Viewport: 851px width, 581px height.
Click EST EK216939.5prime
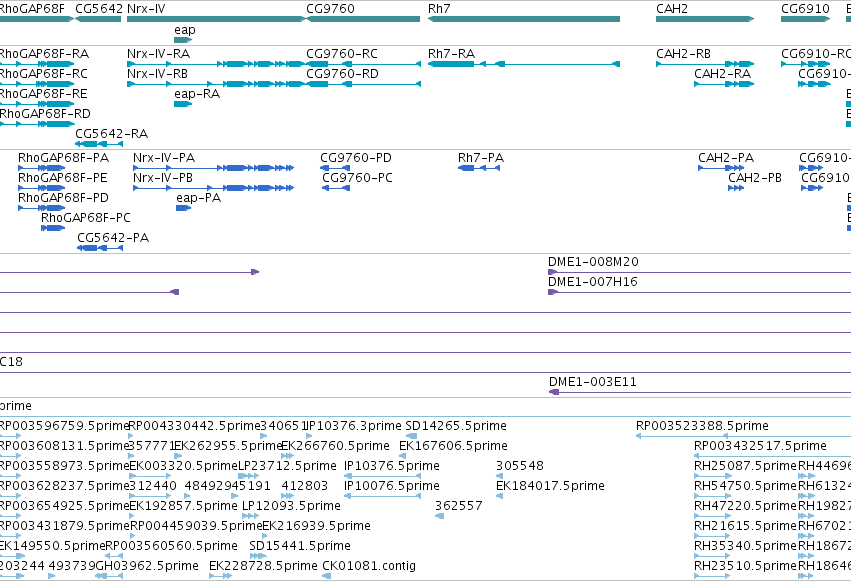(316, 526)
